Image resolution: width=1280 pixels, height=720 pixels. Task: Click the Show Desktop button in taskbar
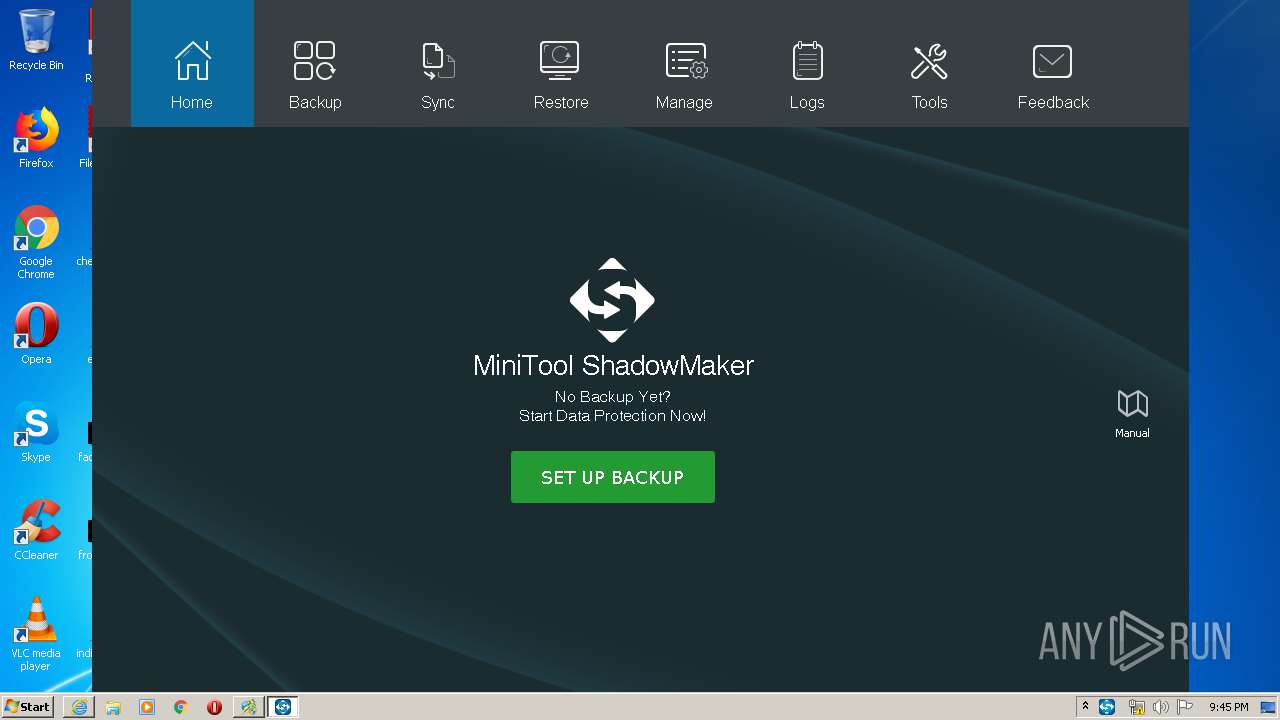point(1268,707)
